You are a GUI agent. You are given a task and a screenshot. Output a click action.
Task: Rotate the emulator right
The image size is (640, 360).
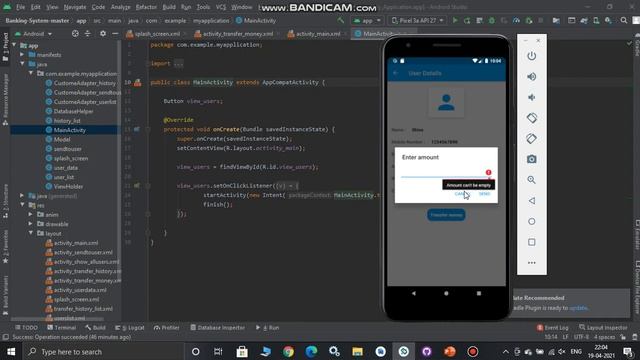[531, 138]
